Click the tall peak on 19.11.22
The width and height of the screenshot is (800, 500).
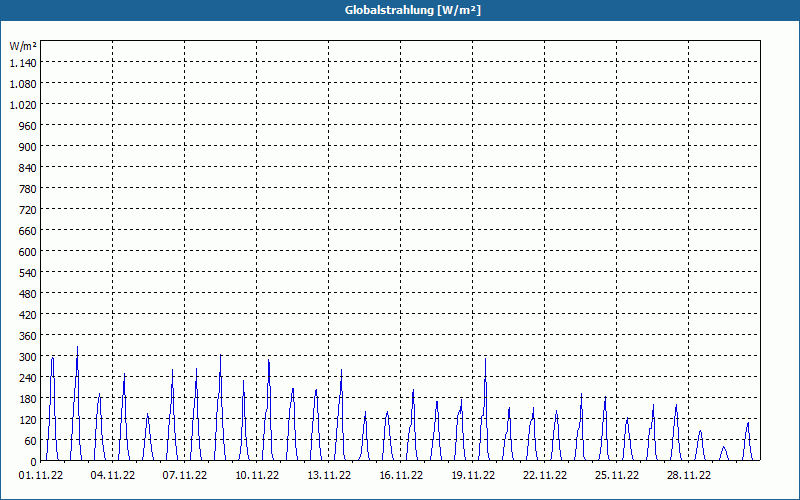click(485, 359)
